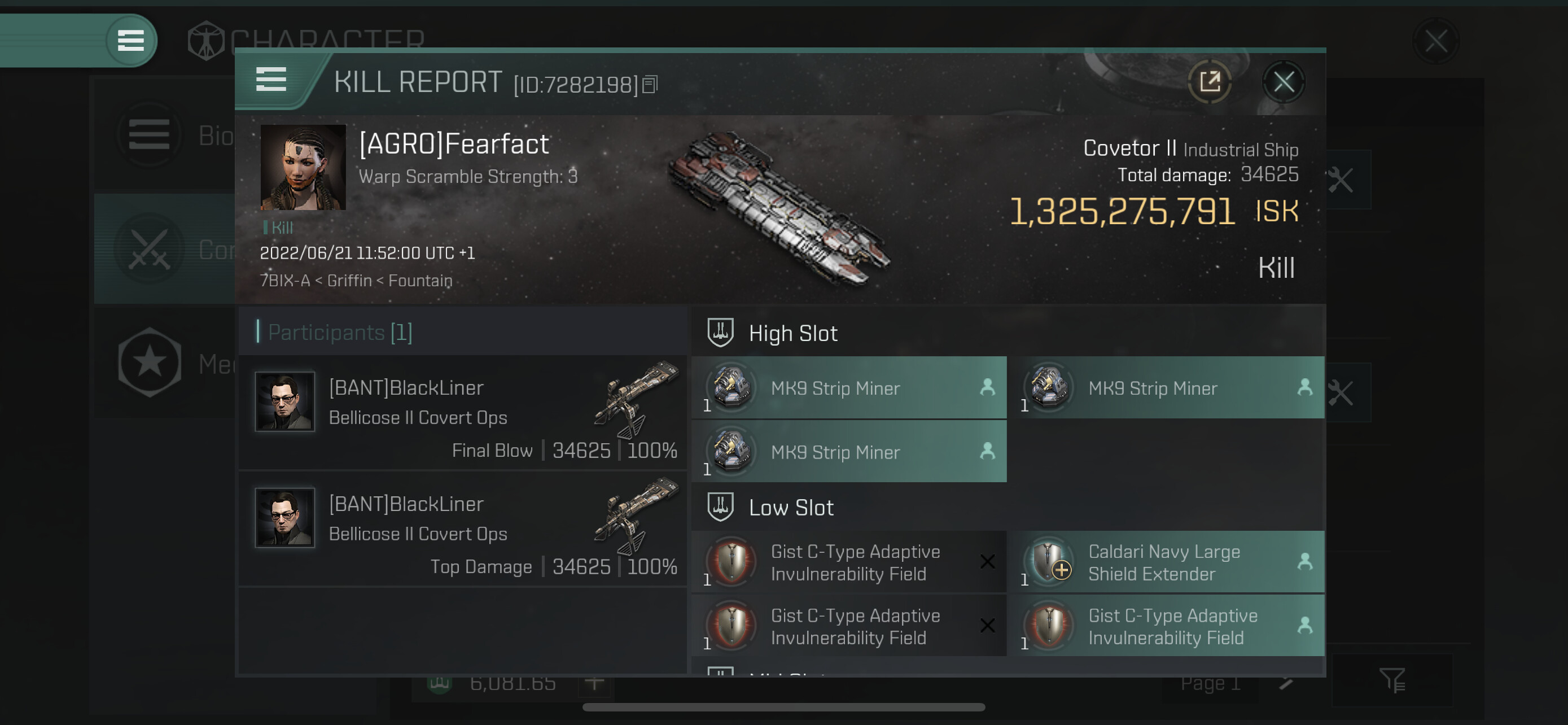Copy the kill report ID icon
The height and width of the screenshot is (725, 1568).
(x=650, y=84)
